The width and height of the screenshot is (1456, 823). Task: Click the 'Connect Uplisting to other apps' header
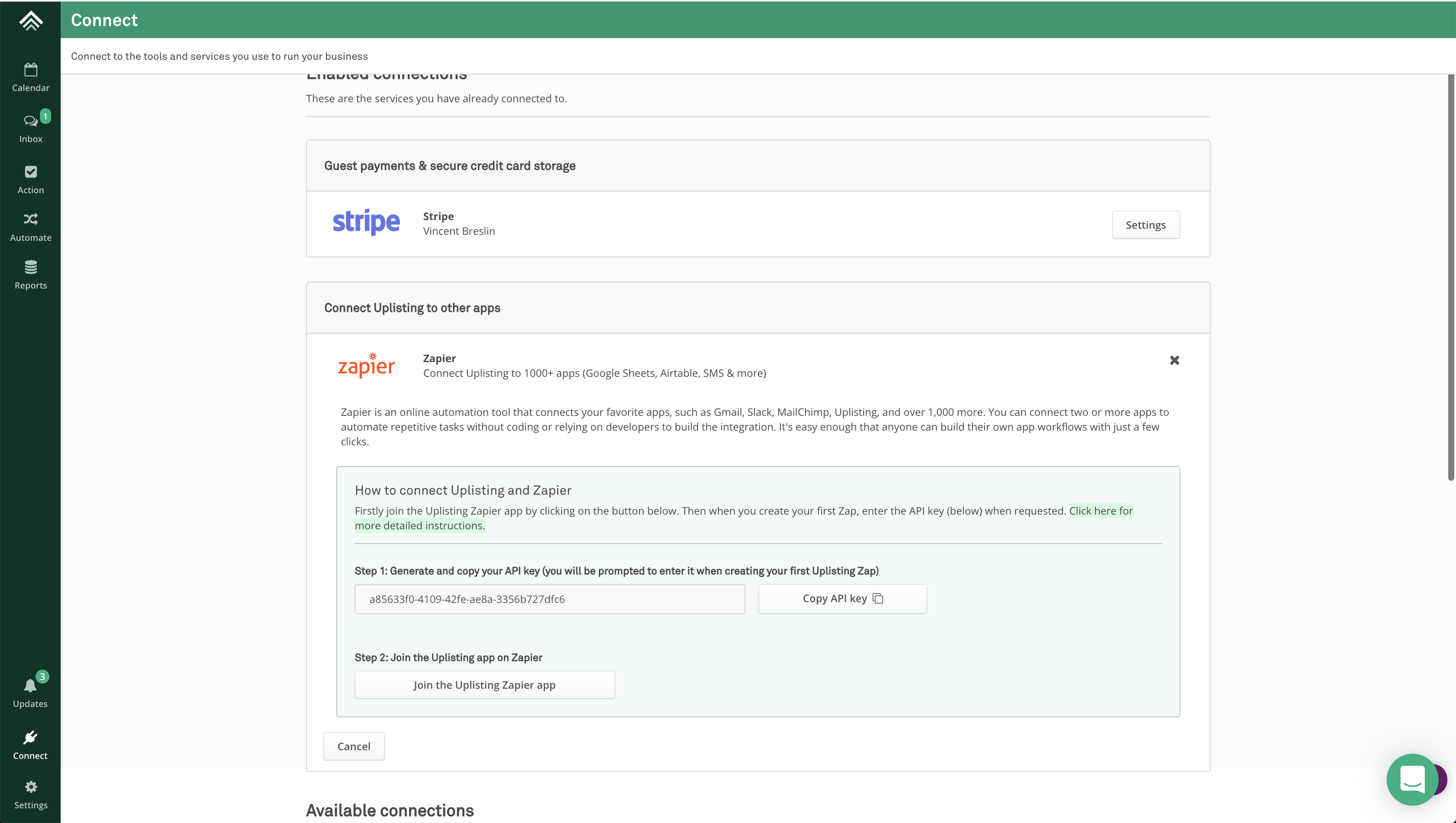click(412, 308)
